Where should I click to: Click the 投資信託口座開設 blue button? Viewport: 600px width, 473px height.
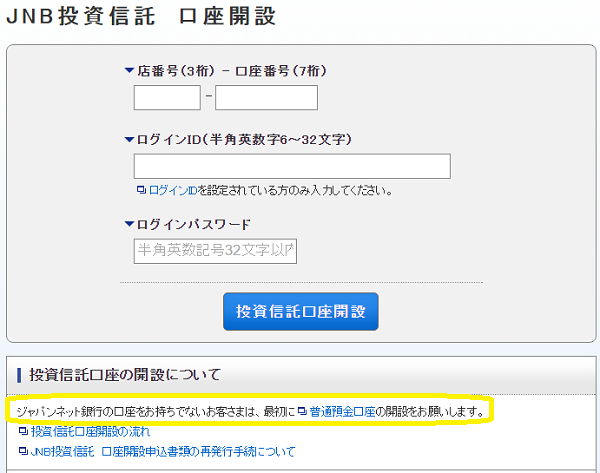(301, 312)
